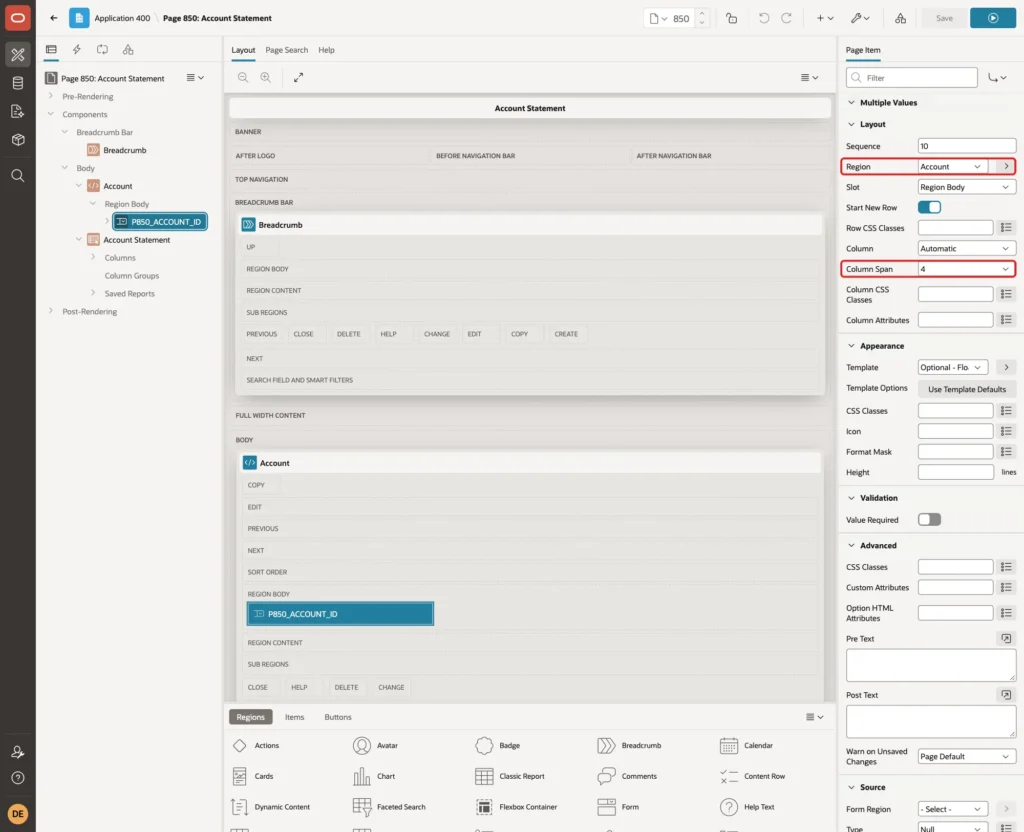The width and height of the screenshot is (1024, 832).
Task: Click P850_ACCOUNT_ID item in layout body
Action: (x=340, y=613)
